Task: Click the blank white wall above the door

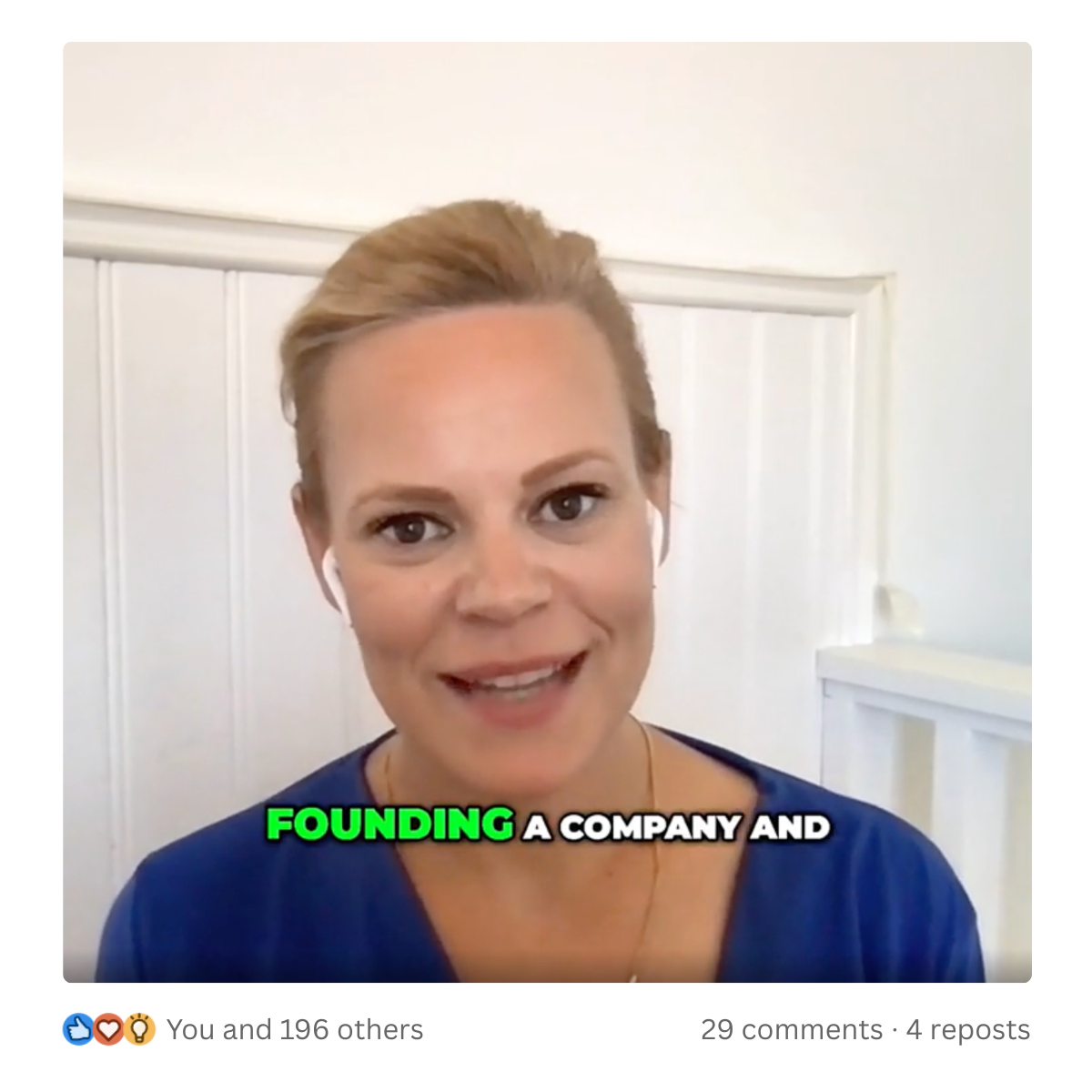Action: click(546, 118)
